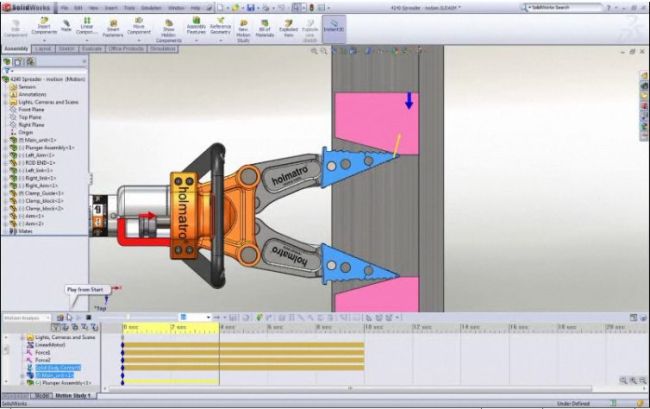Image resolution: width=650 pixels, height=409 pixels.
Task: Switch to the Simulation tab
Action: click(x=162, y=49)
